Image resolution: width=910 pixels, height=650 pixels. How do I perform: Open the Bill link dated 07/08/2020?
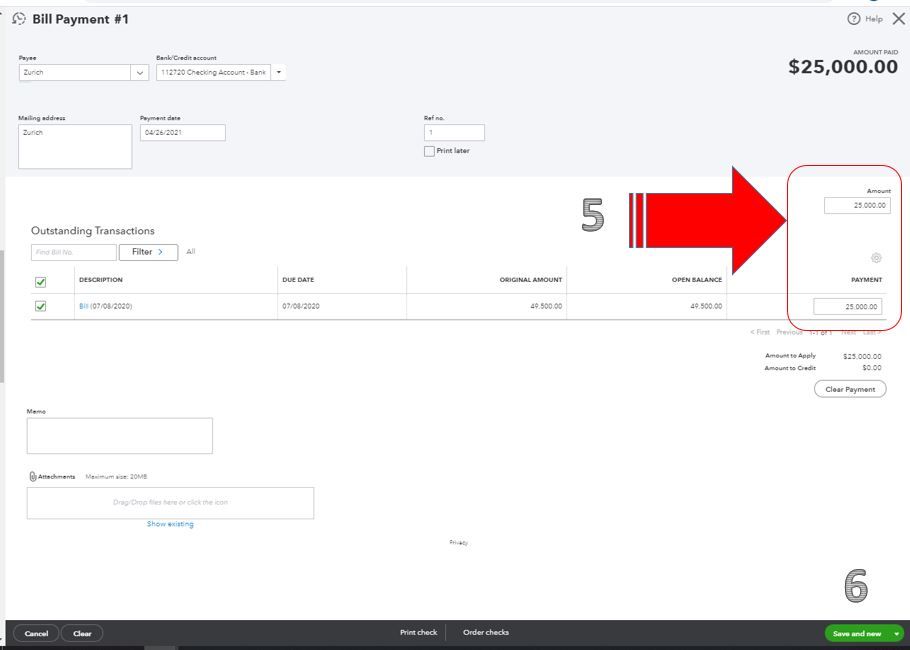(84, 306)
